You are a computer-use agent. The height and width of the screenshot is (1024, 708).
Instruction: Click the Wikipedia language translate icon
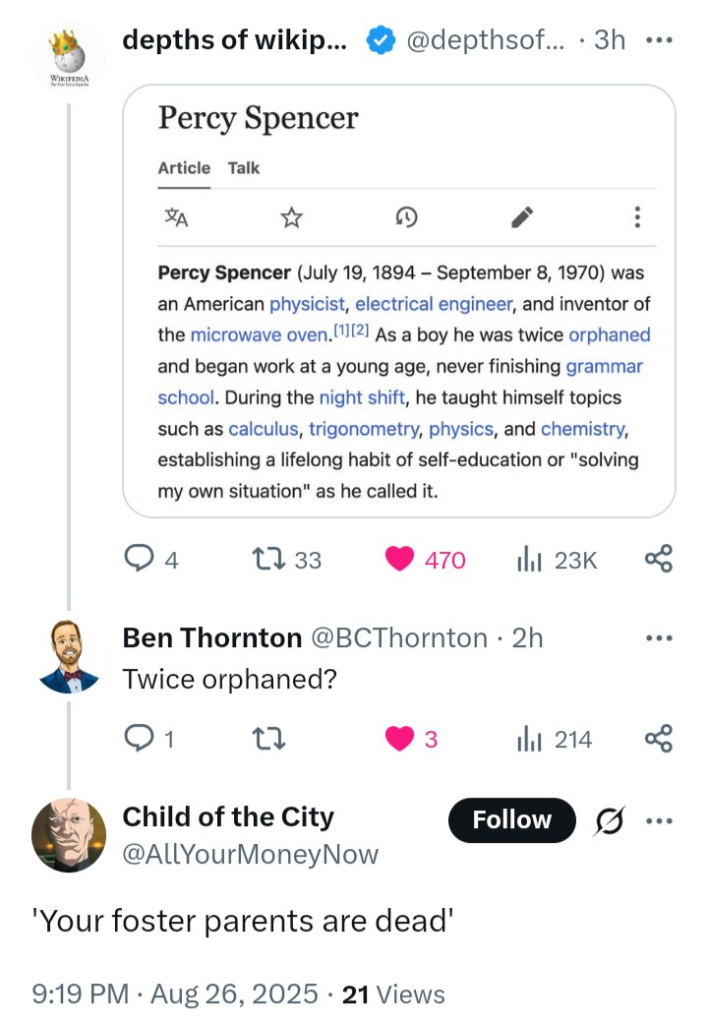[x=175, y=217]
